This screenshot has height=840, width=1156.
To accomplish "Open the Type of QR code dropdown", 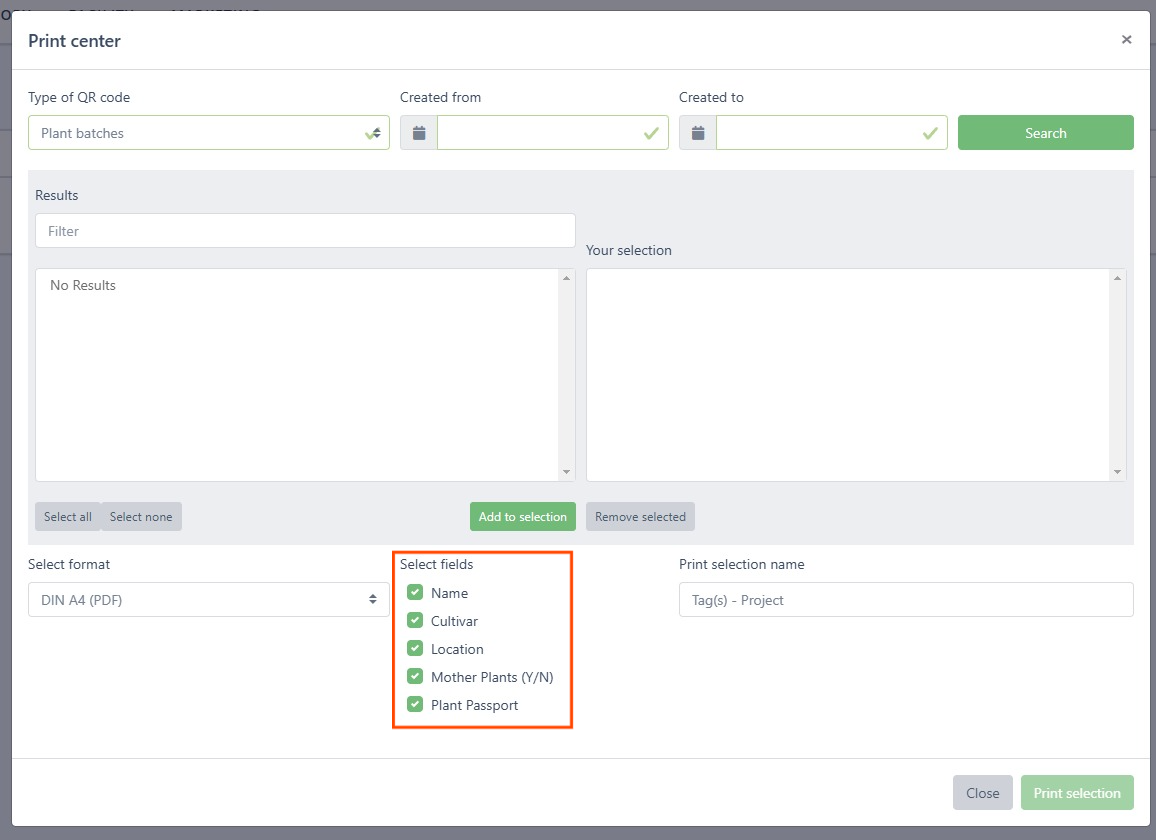I will [208, 133].
